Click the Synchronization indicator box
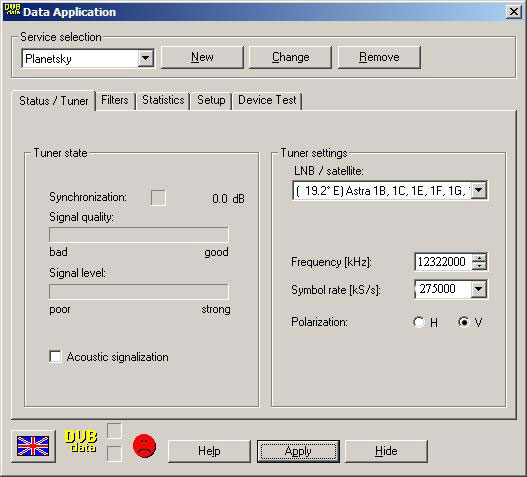 158,197
